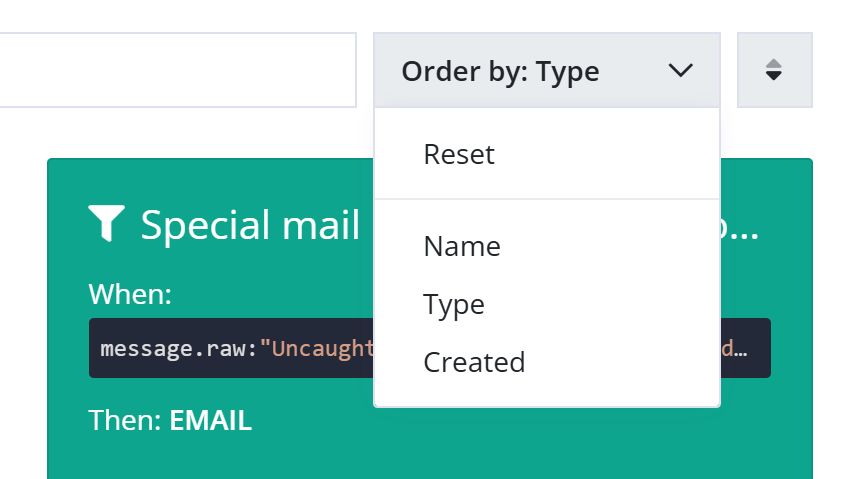845x479 pixels.
Task: Click the truncated title ellipsis at right
Action: [740, 228]
